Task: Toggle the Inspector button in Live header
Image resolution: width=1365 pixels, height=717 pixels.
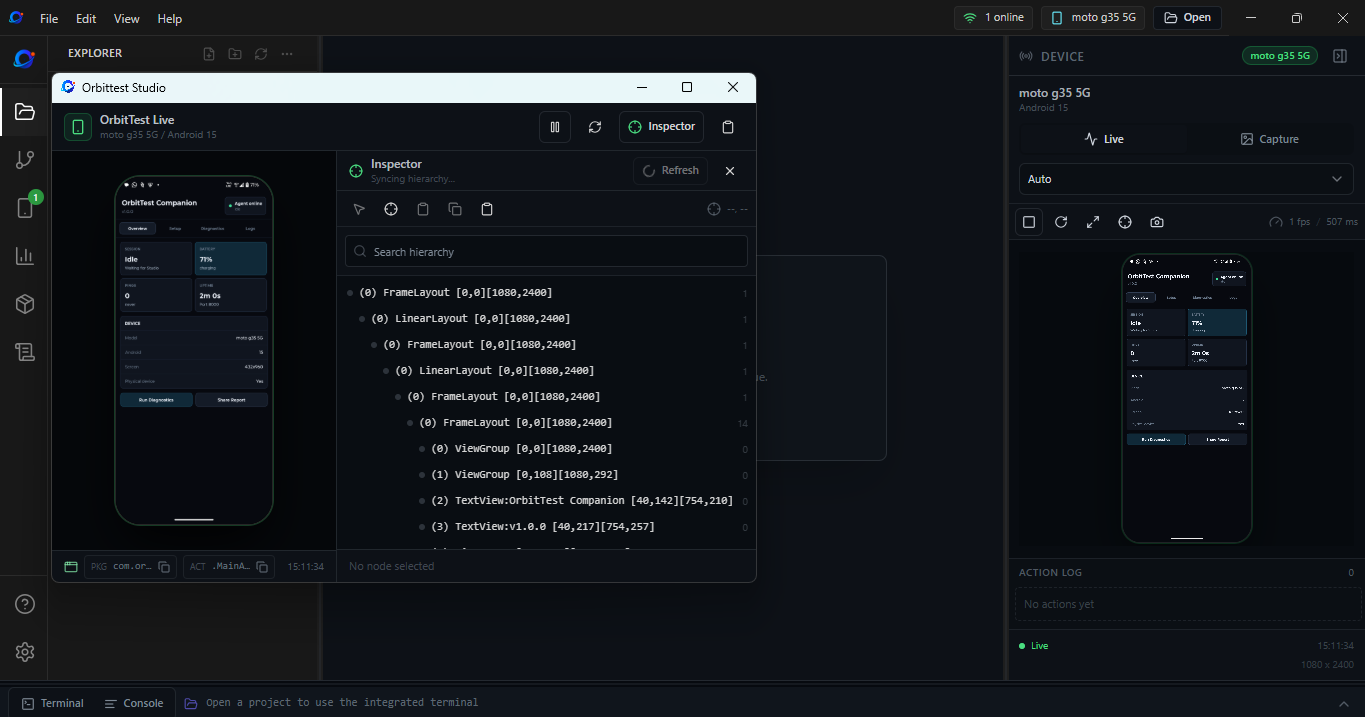Action: [661, 127]
